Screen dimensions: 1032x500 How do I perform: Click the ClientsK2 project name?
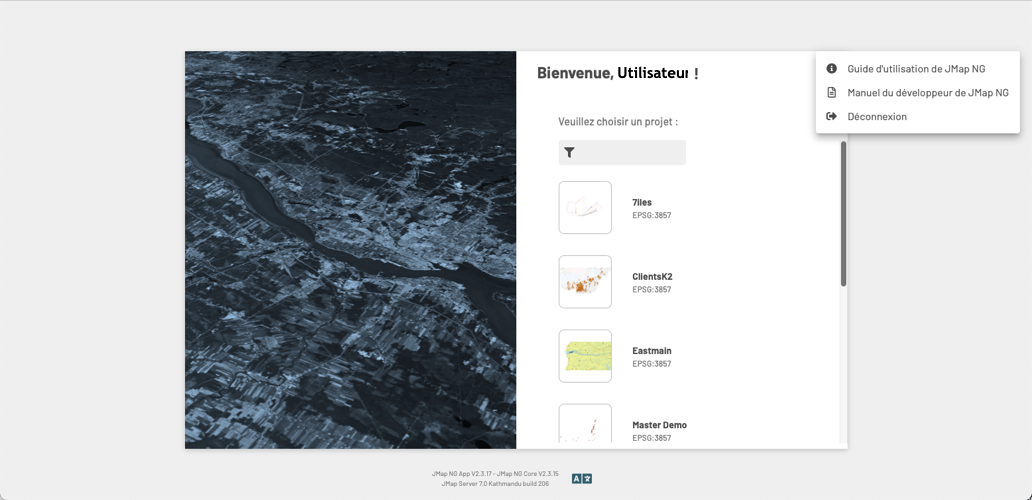click(x=652, y=277)
